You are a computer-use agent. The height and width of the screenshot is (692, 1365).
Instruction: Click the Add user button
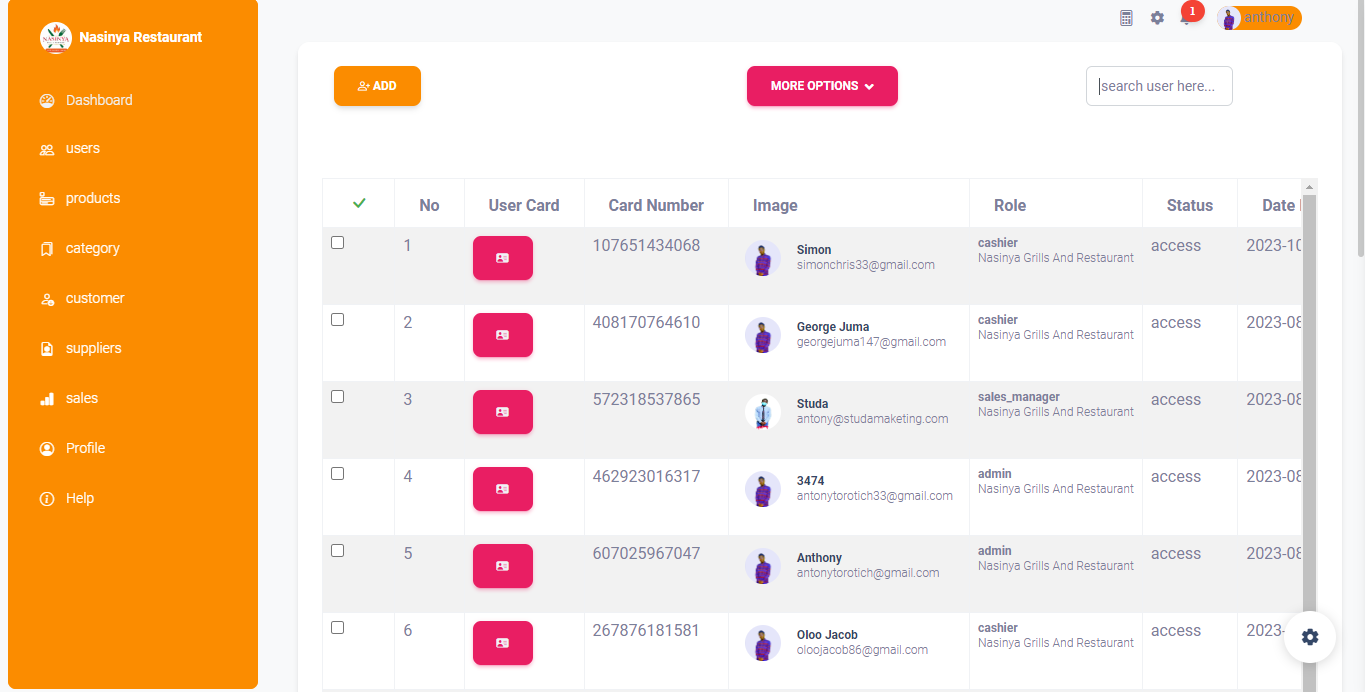377,86
